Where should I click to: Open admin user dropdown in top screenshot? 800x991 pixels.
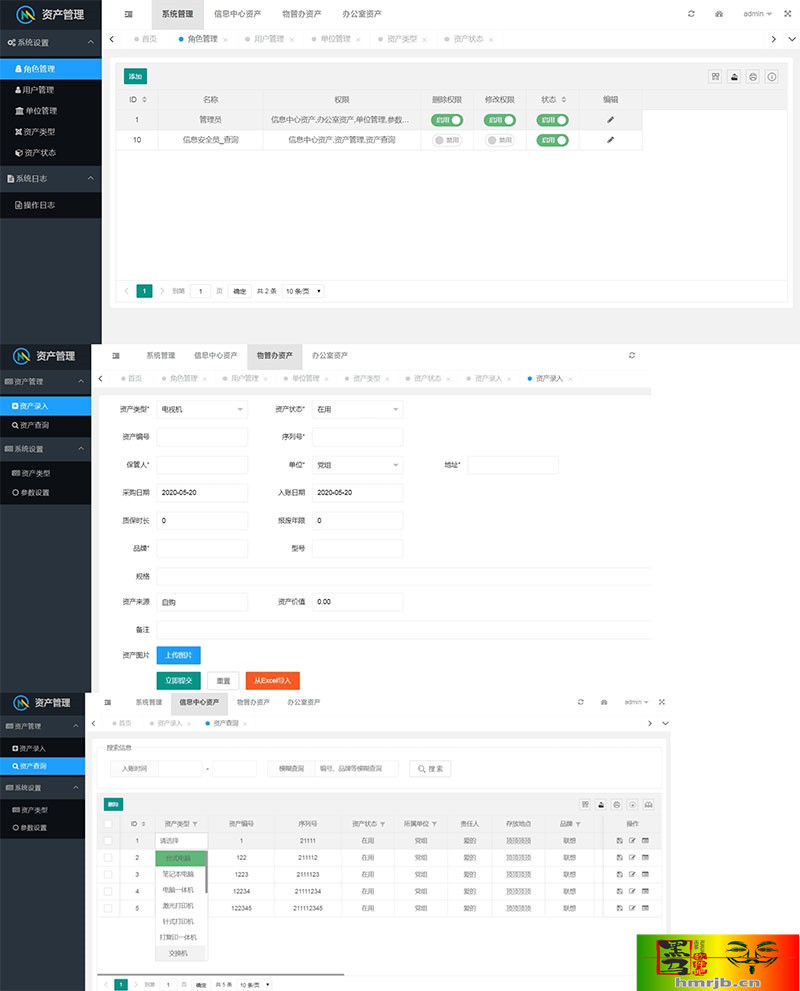[x=757, y=13]
